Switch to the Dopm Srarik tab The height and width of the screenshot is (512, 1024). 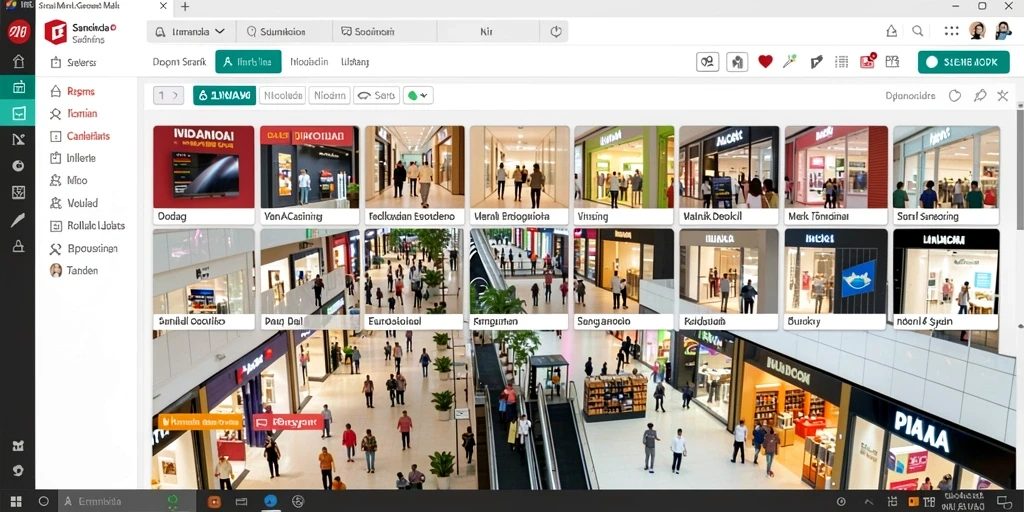180,62
